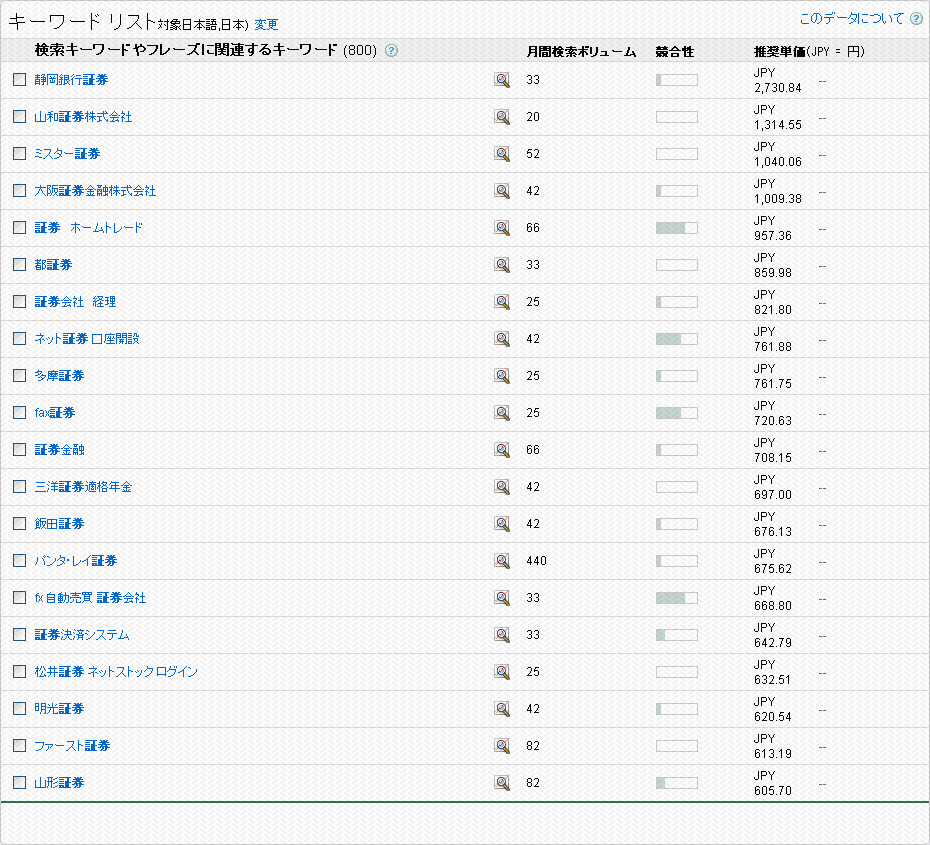Open help icon next to このデータについて
The width and height of the screenshot is (930, 845).
click(916, 19)
